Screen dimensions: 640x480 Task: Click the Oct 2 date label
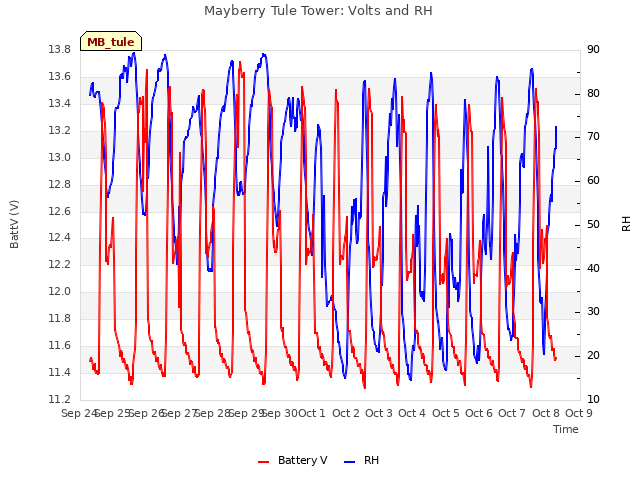346,413
